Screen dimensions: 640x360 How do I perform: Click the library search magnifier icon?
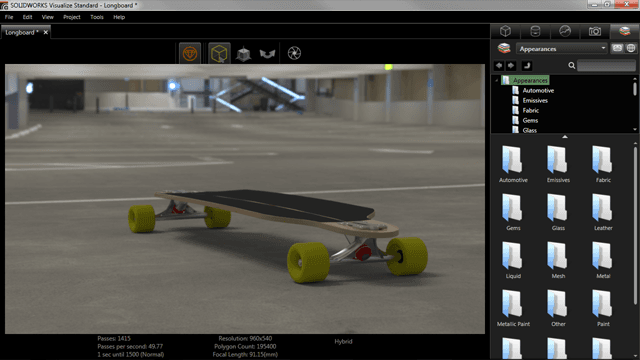pos(571,65)
